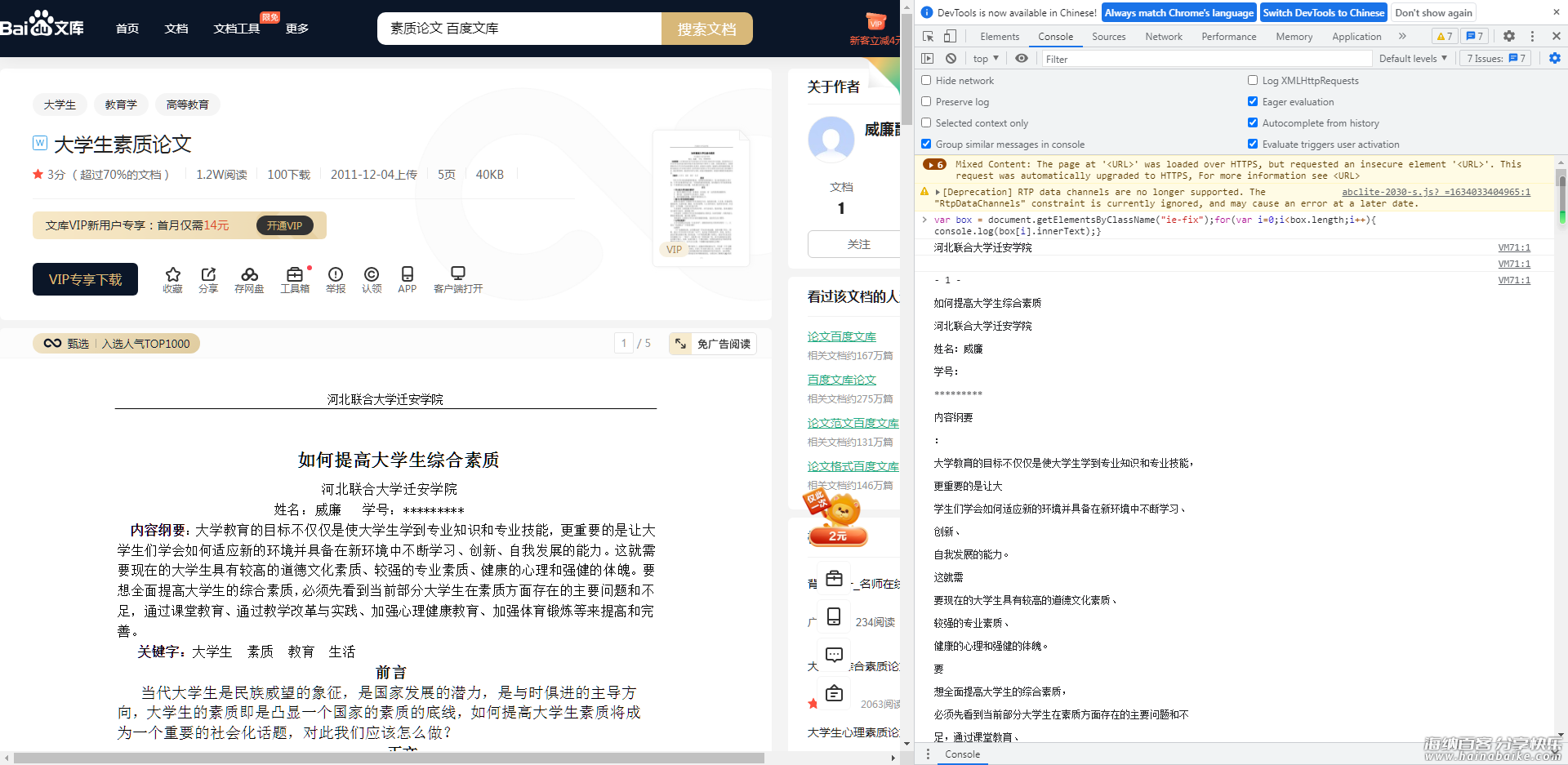Click the 搜索文档 search button

point(706,29)
